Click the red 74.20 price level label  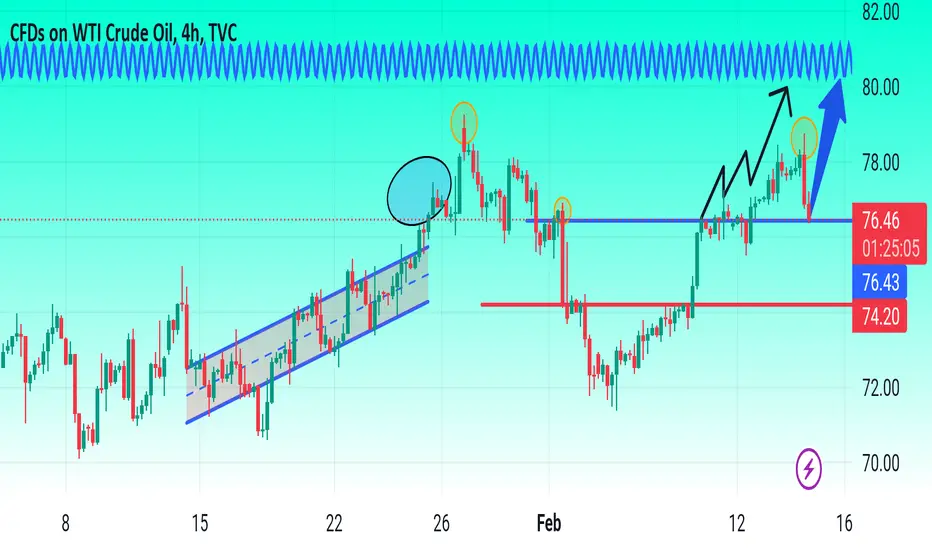(x=880, y=316)
